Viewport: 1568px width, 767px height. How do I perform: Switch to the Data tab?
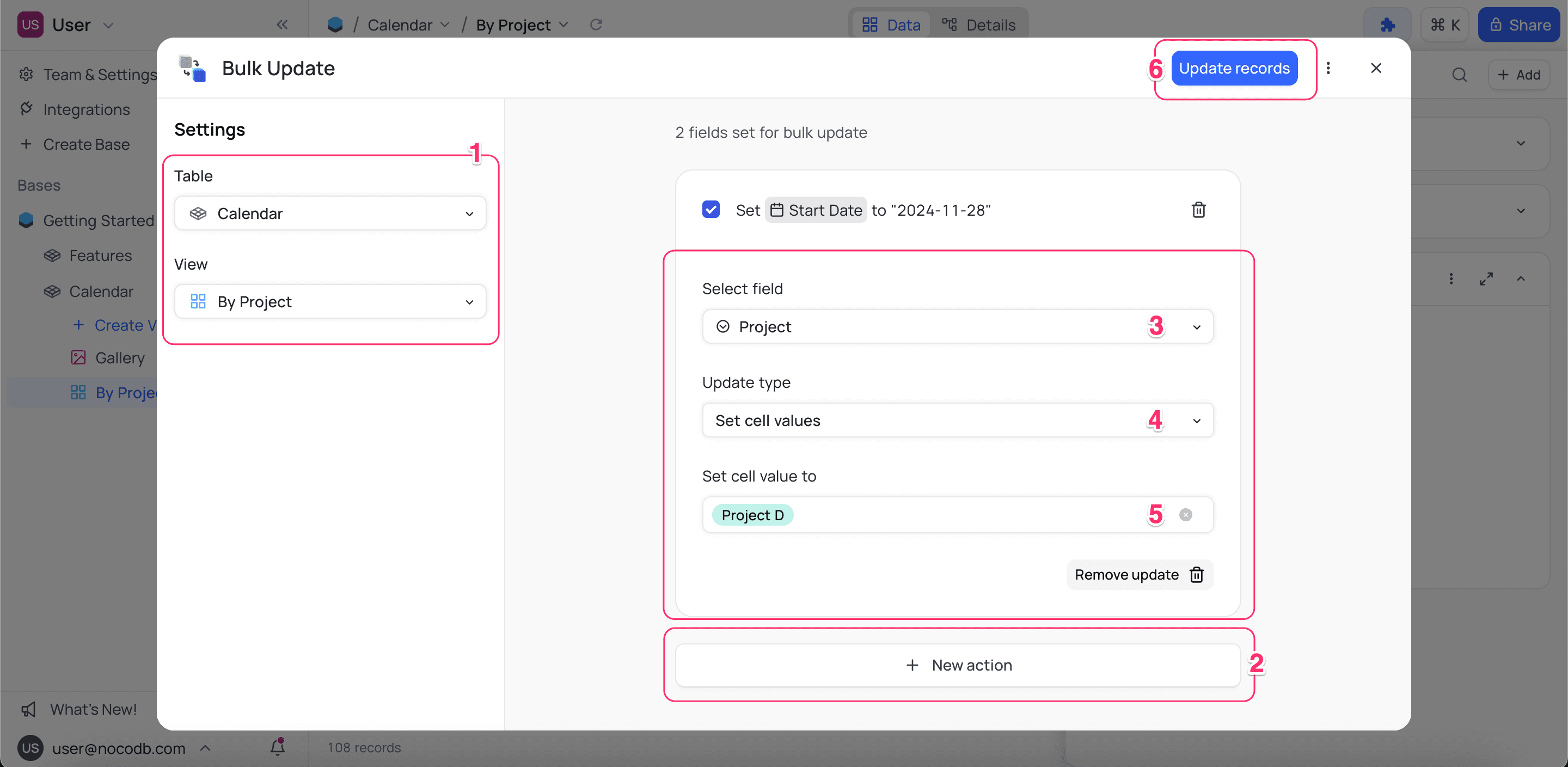click(891, 25)
